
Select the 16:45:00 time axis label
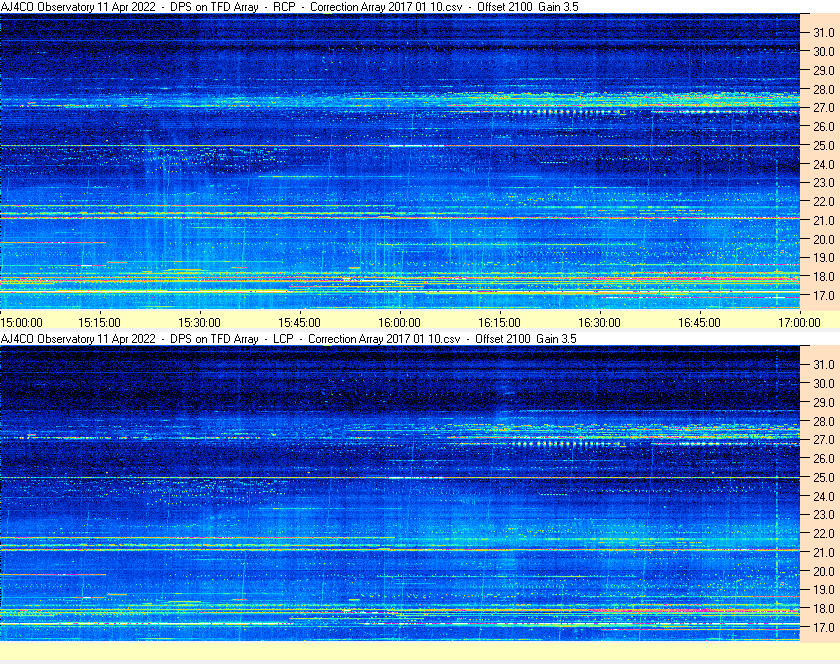point(700,323)
